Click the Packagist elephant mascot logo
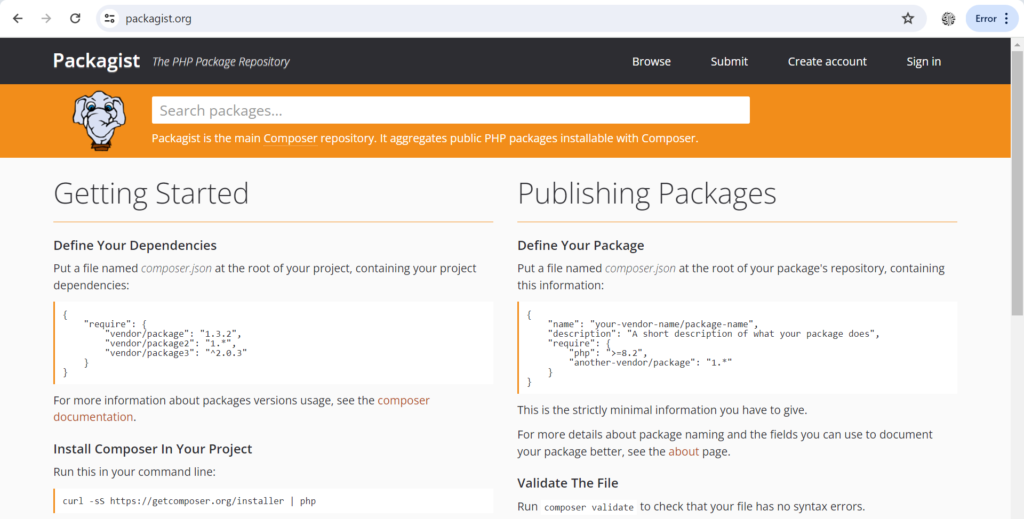Screen dimensions: 1024x519 tap(99, 120)
